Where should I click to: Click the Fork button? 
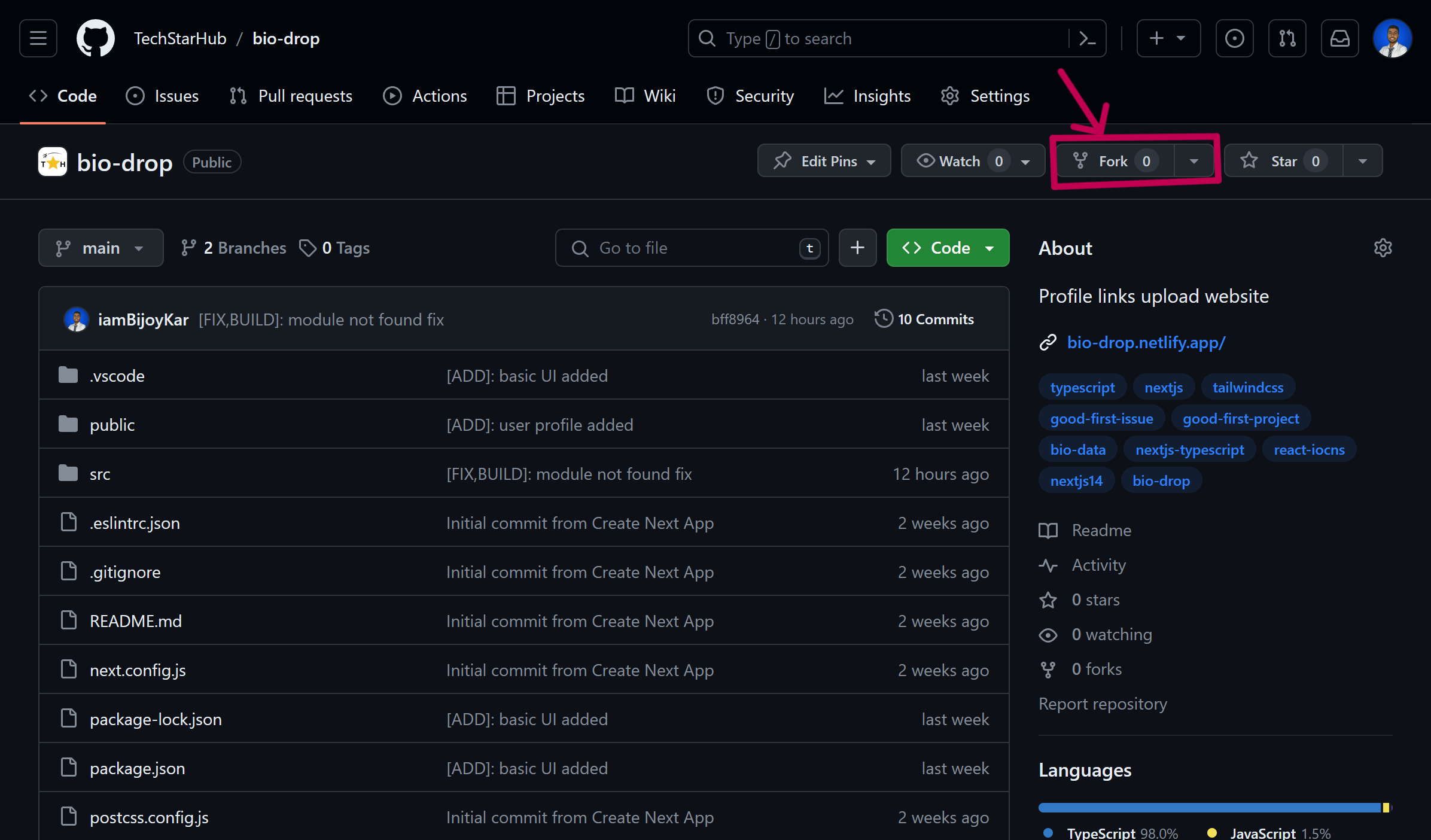point(1115,161)
